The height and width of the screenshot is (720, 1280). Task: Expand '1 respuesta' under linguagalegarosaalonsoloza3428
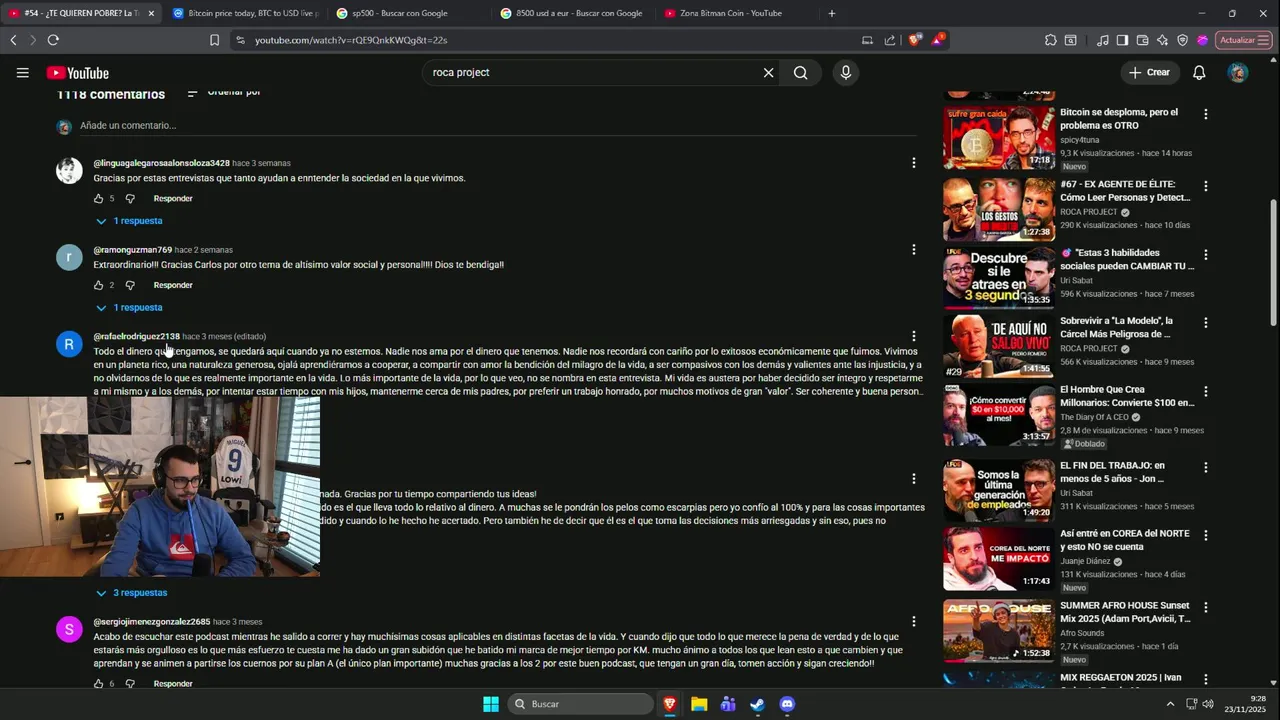(x=129, y=221)
